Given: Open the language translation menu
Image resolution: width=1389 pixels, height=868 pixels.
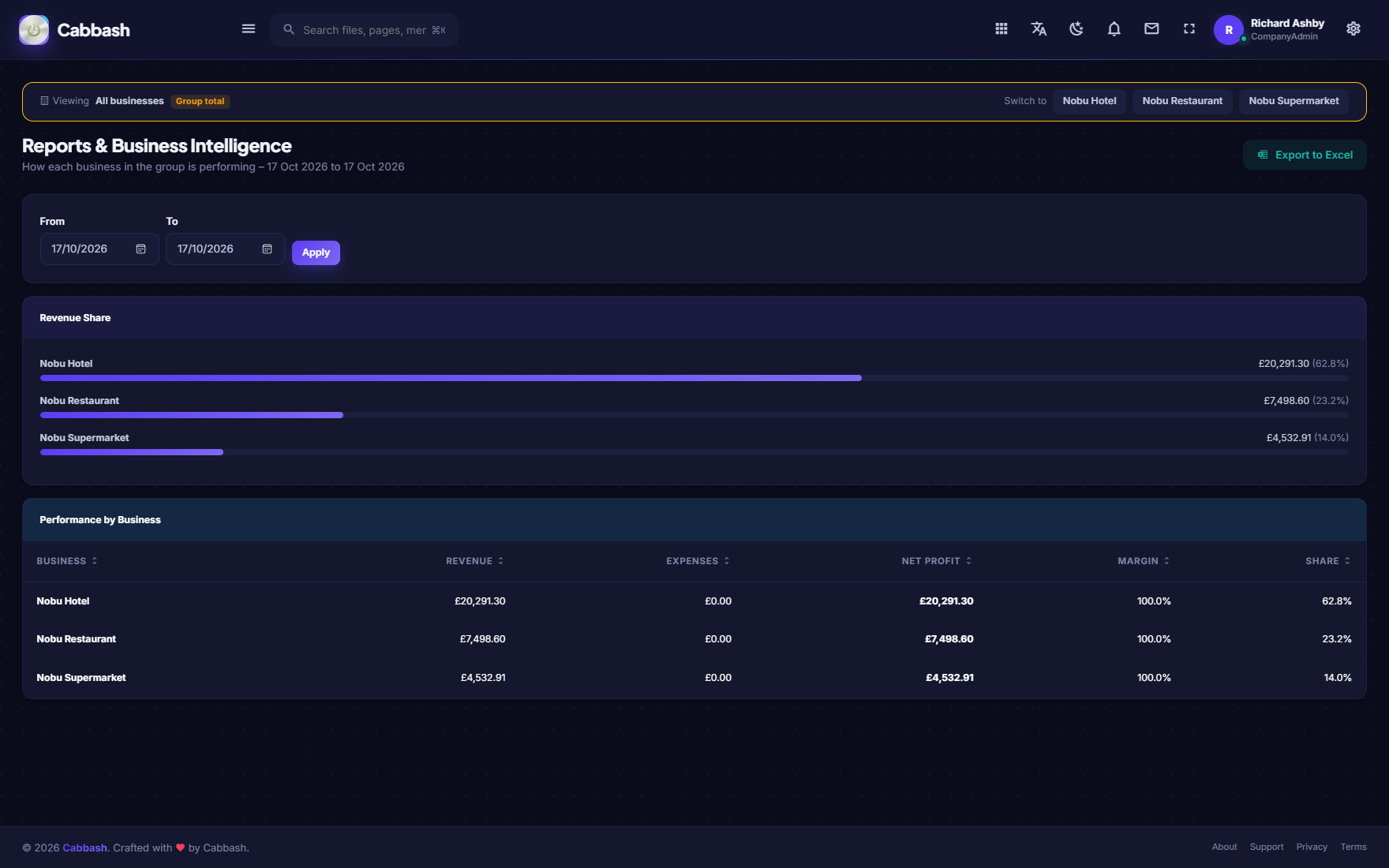Looking at the screenshot, I should (1039, 29).
